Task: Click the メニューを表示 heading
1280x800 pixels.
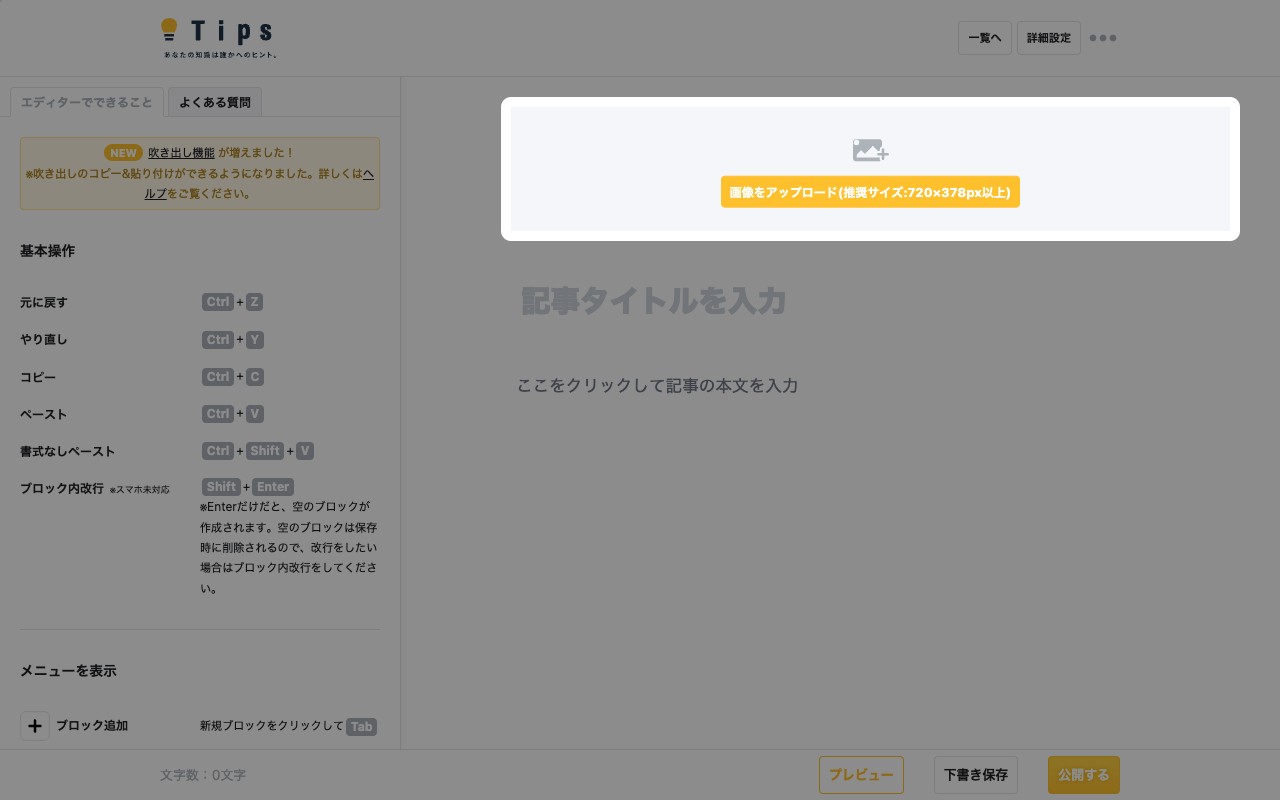Action: pyautogui.click(x=68, y=671)
